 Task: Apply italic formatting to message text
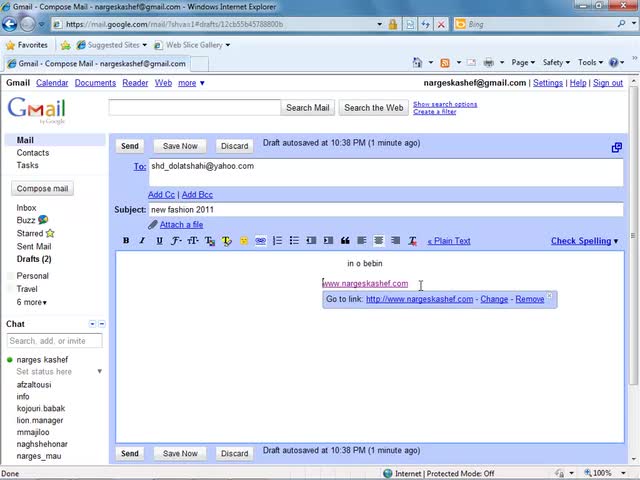pos(142,241)
